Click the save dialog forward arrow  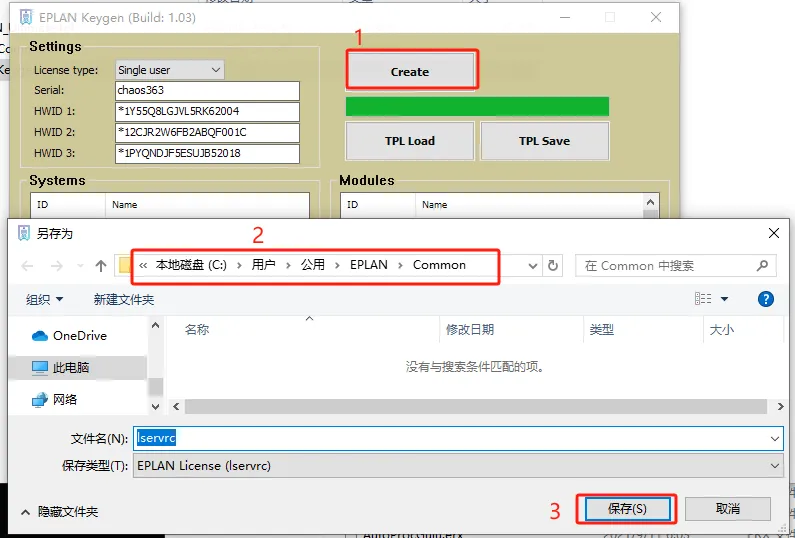point(57,266)
